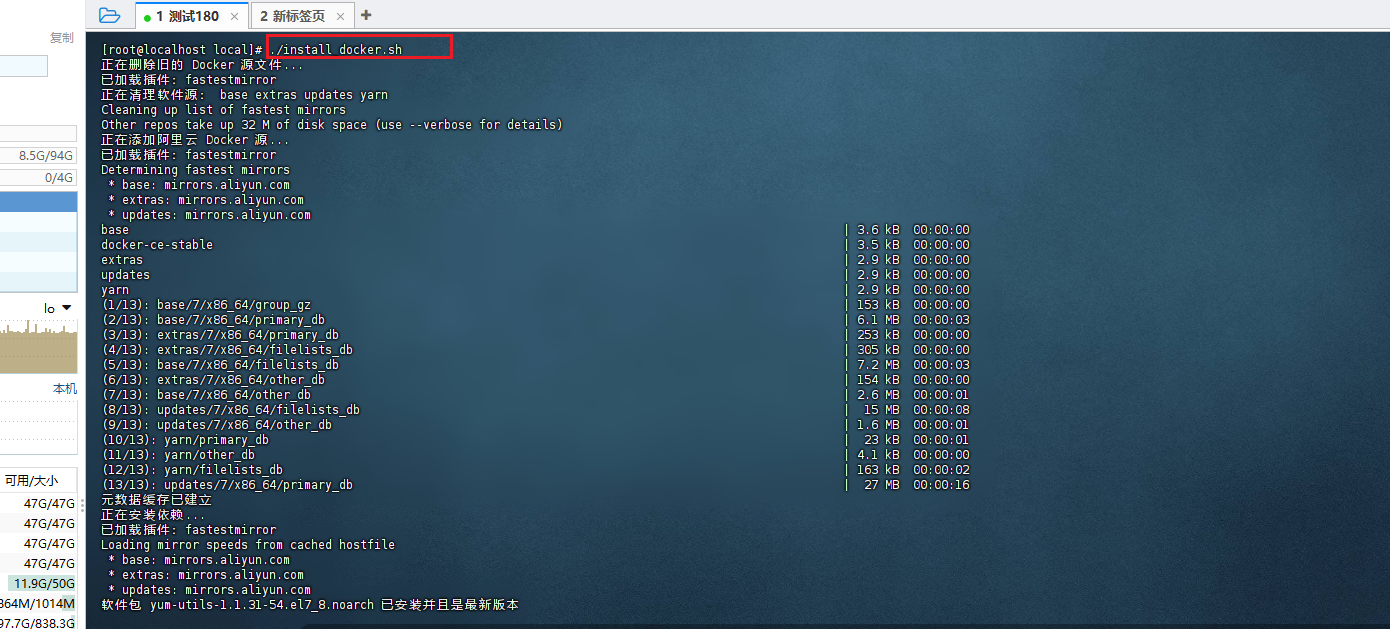Viewport: 1390px width, 629px height.
Task: Click the 6.1 MB download size value
Action: tap(878, 319)
